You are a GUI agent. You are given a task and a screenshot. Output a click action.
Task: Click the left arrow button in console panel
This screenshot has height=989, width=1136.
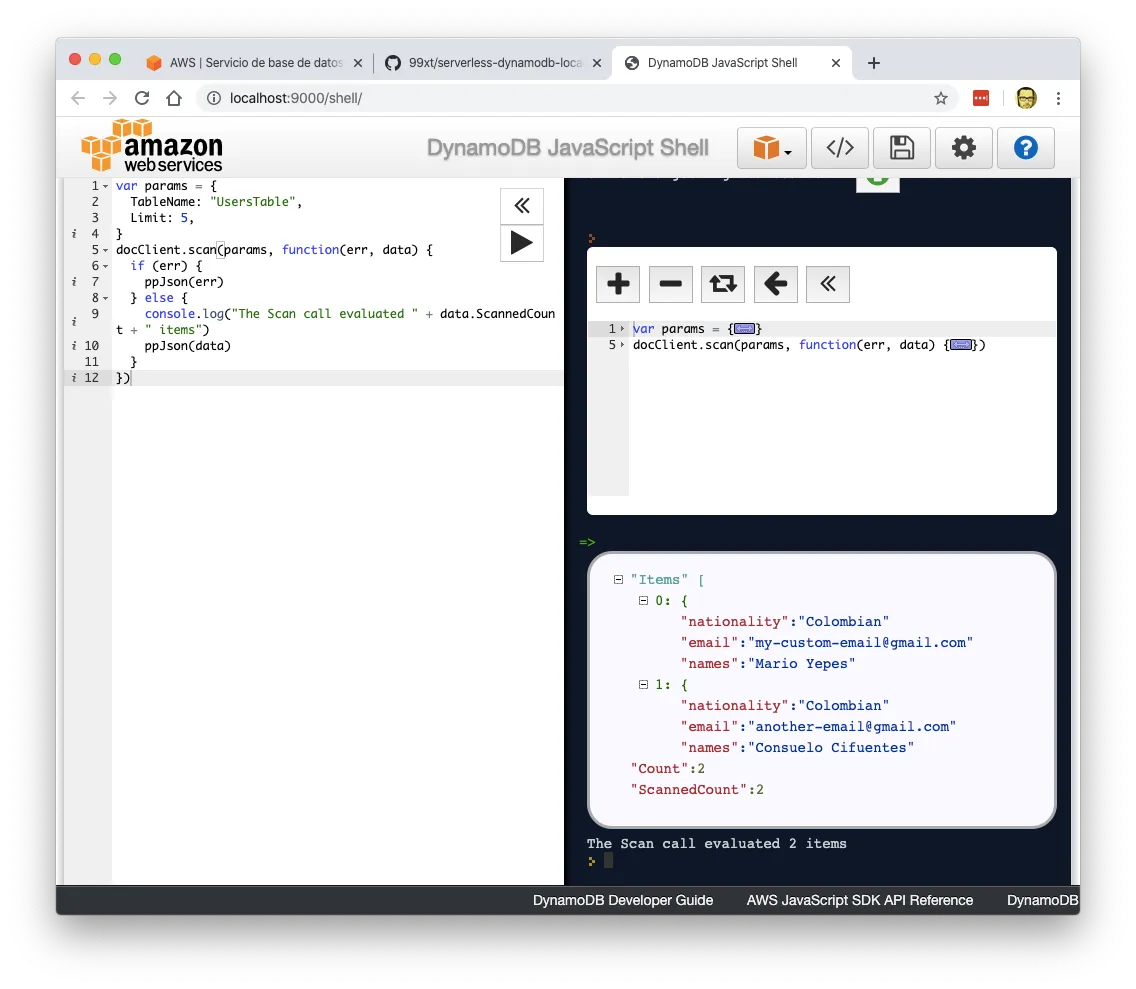tap(776, 284)
